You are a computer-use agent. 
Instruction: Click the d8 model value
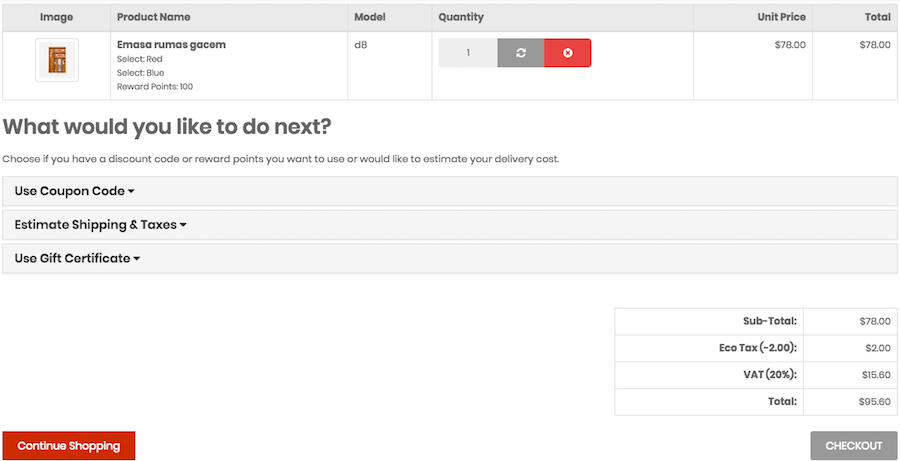pyautogui.click(x=361, y=45)
